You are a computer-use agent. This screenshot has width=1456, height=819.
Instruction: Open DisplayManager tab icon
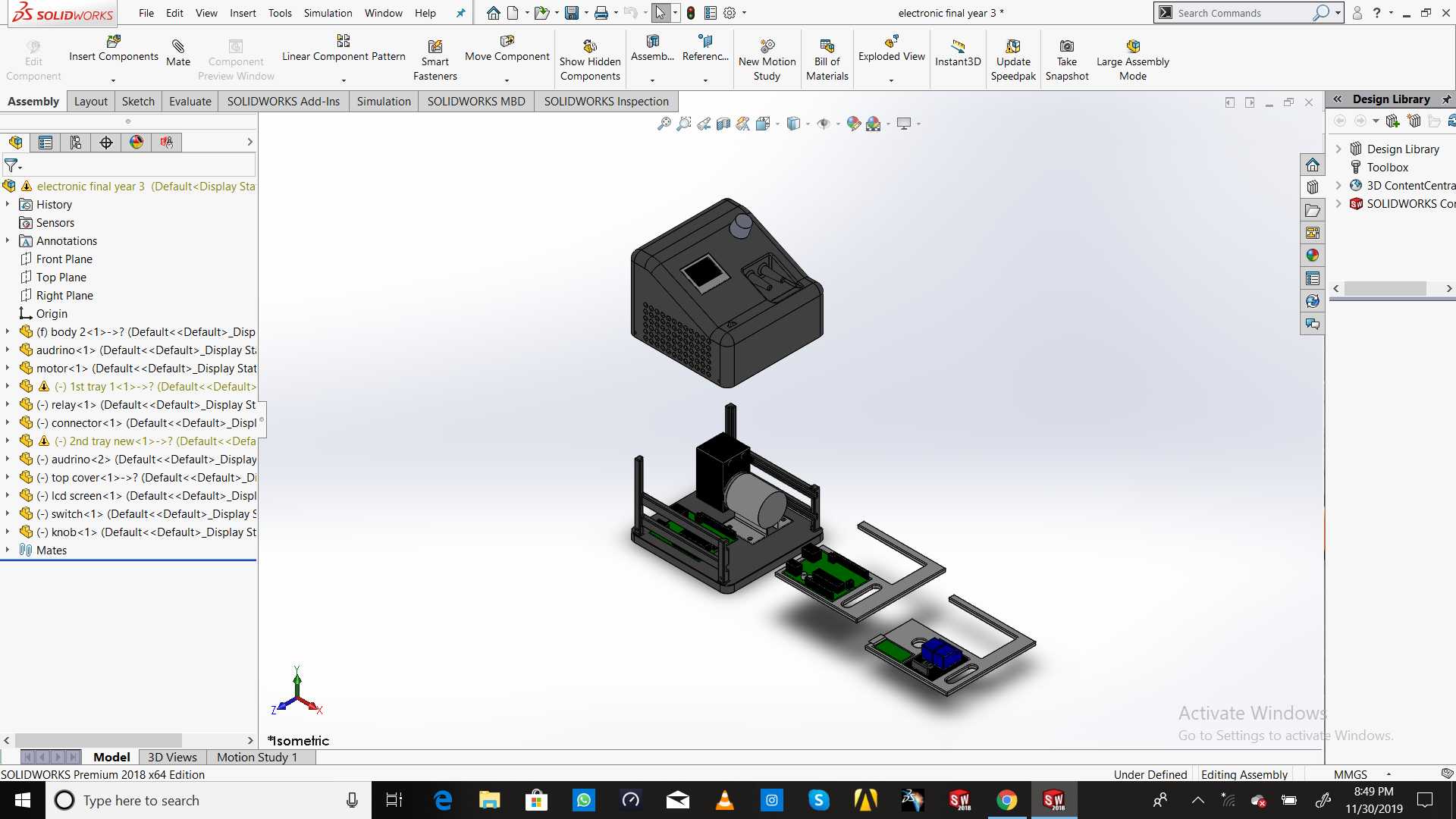(136, 142)
